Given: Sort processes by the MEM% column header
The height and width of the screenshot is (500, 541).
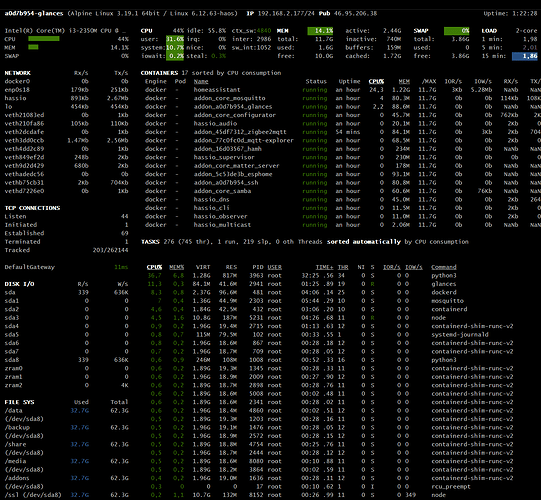Looking at the screenshot, I should tap(176, 267).
